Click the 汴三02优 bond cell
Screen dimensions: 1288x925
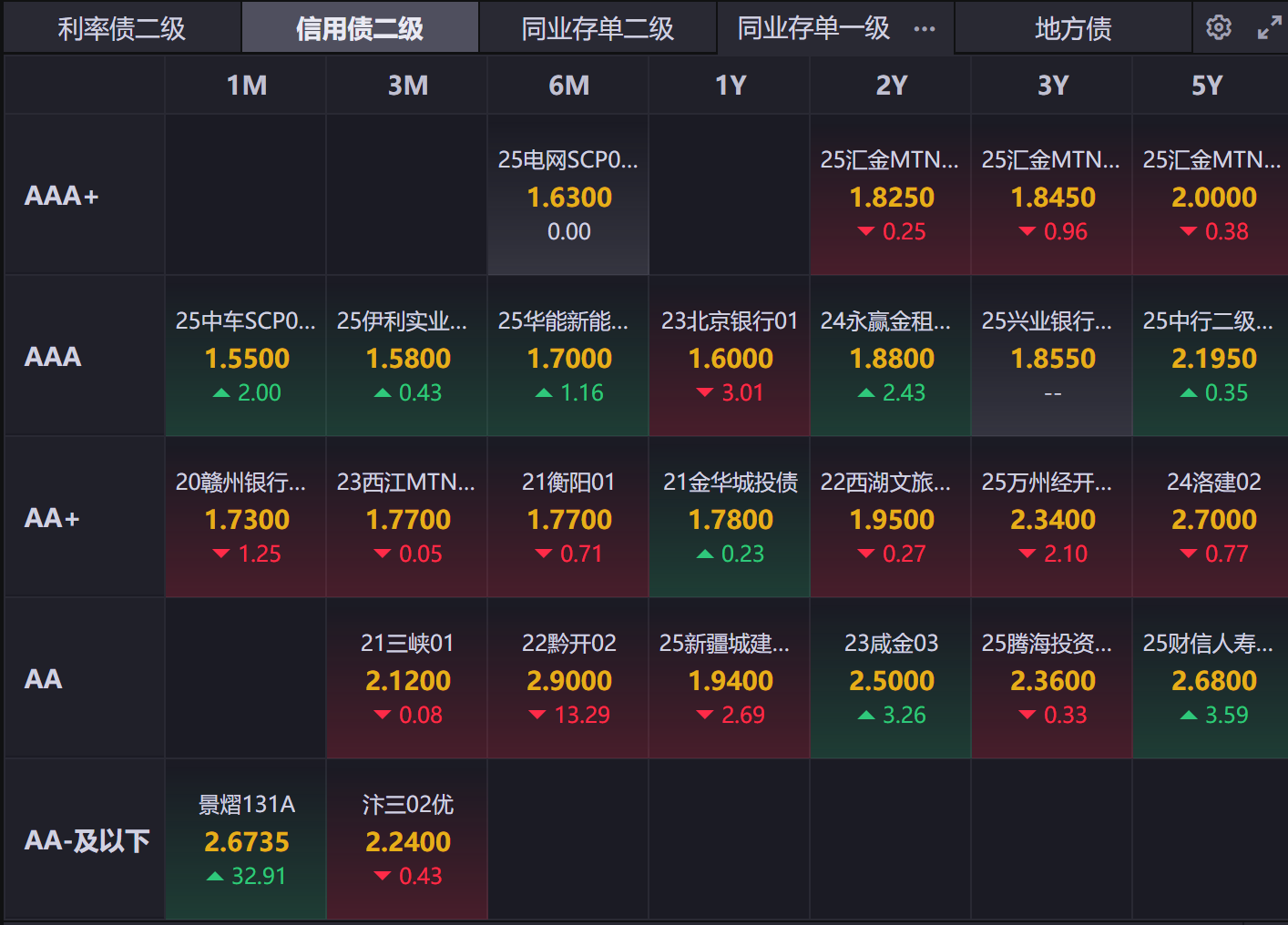pyautogui.click(x=407, y=839)
